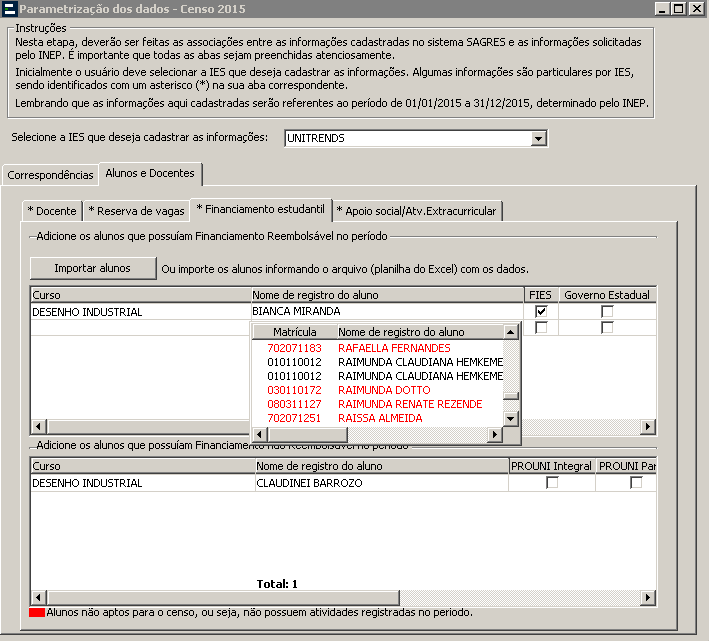Viewport: 709px width, 641px height.
Task: Minimize the Parametrização dos dados window
Action: (x=662, y=9)
